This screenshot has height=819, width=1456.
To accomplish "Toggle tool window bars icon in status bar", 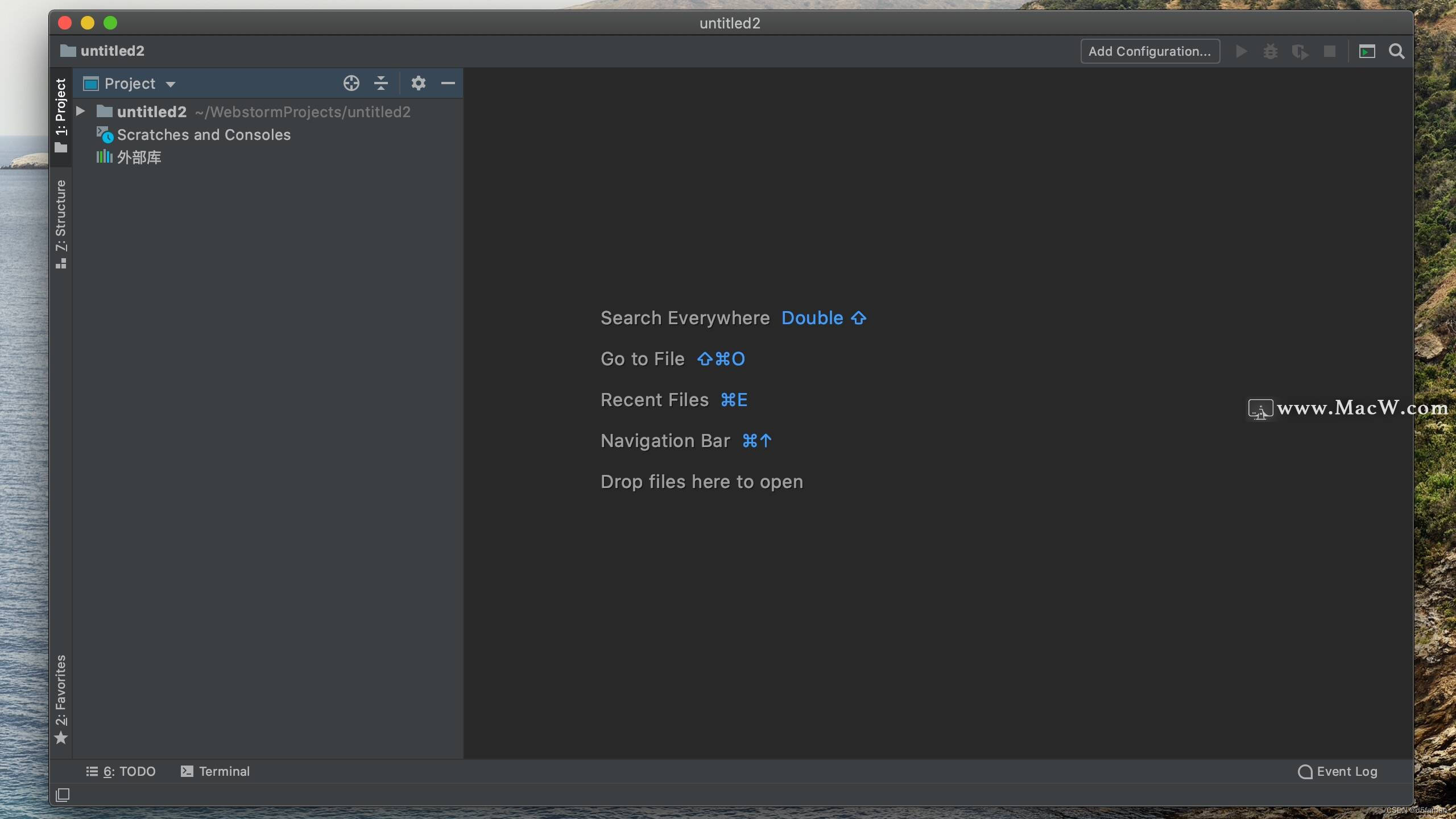I will point(63,795).
